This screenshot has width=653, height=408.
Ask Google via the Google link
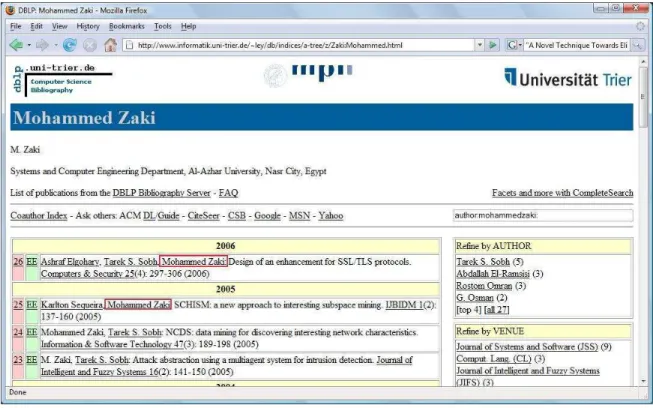[x=267, y=216]
